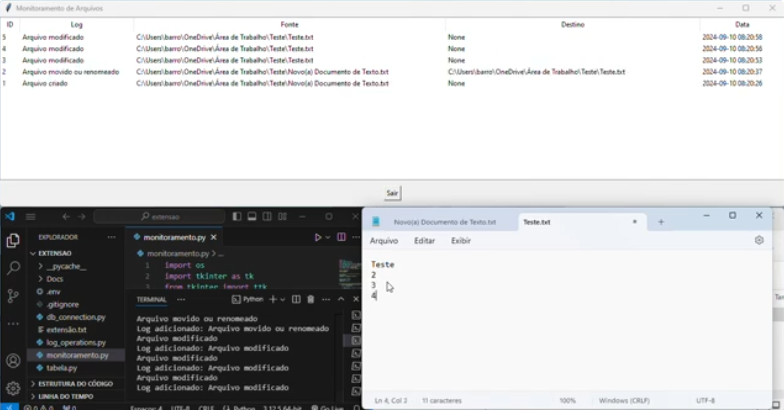Open tabela.py in the explorer
This screenshot has height=410, width=784.
[63, 368]
